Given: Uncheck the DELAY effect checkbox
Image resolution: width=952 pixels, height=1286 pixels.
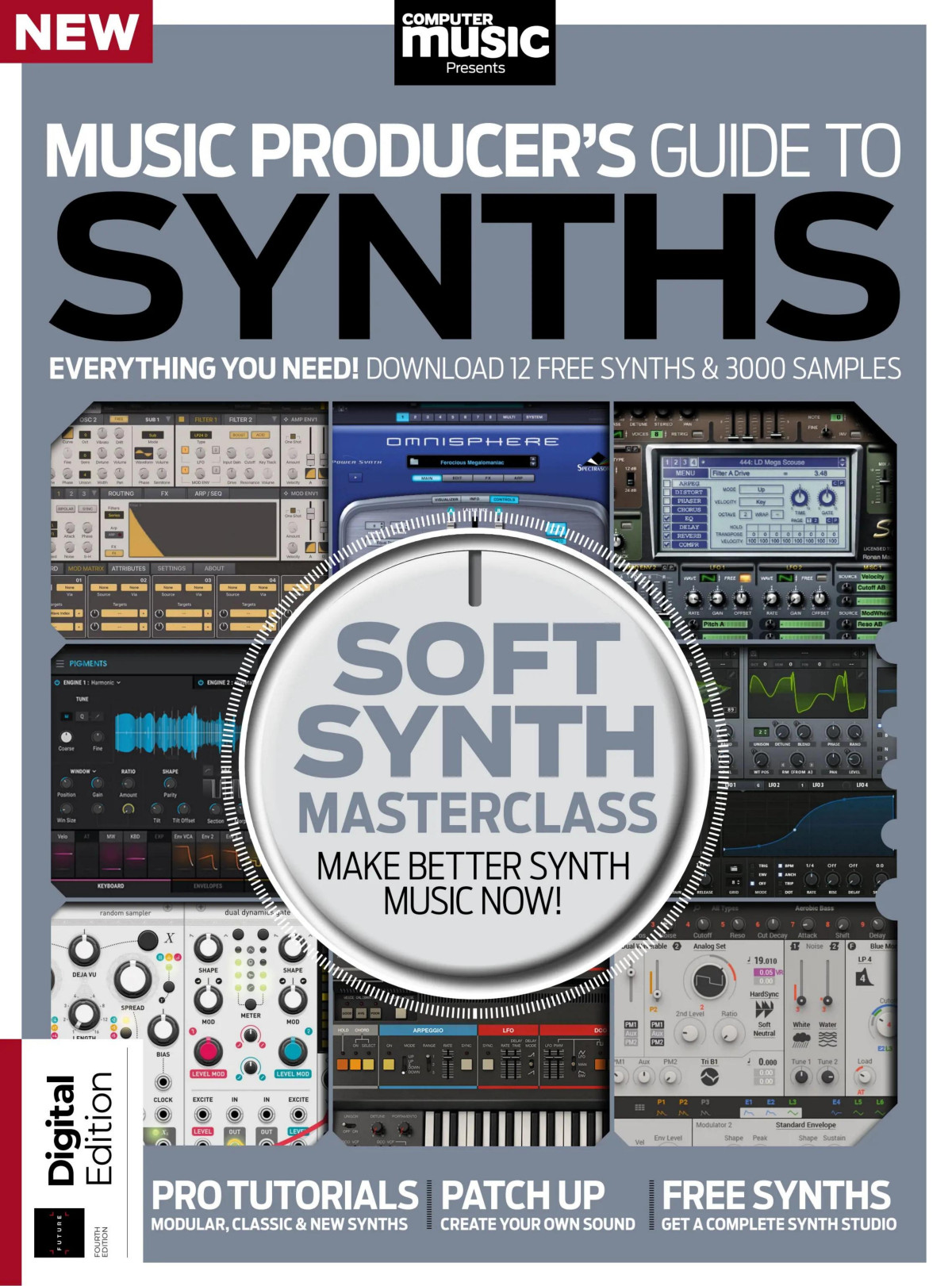Looking at the screenshot, I should pos(667,527).
